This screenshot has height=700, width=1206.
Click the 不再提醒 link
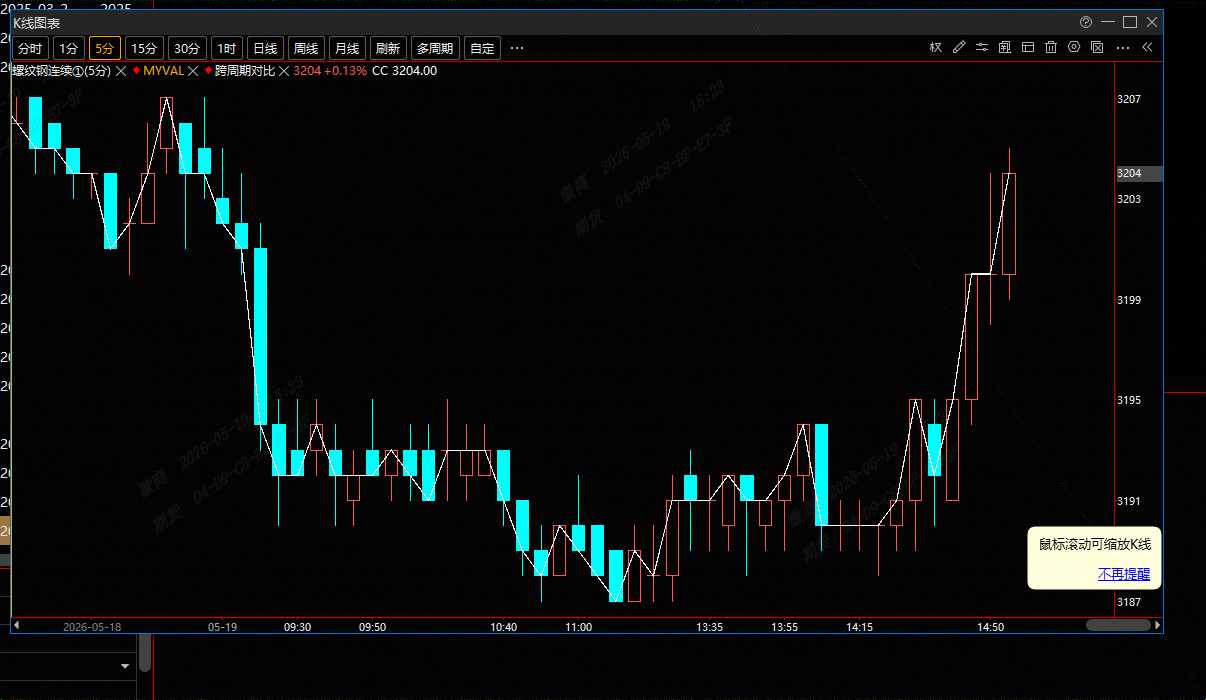coord(1124,574)
